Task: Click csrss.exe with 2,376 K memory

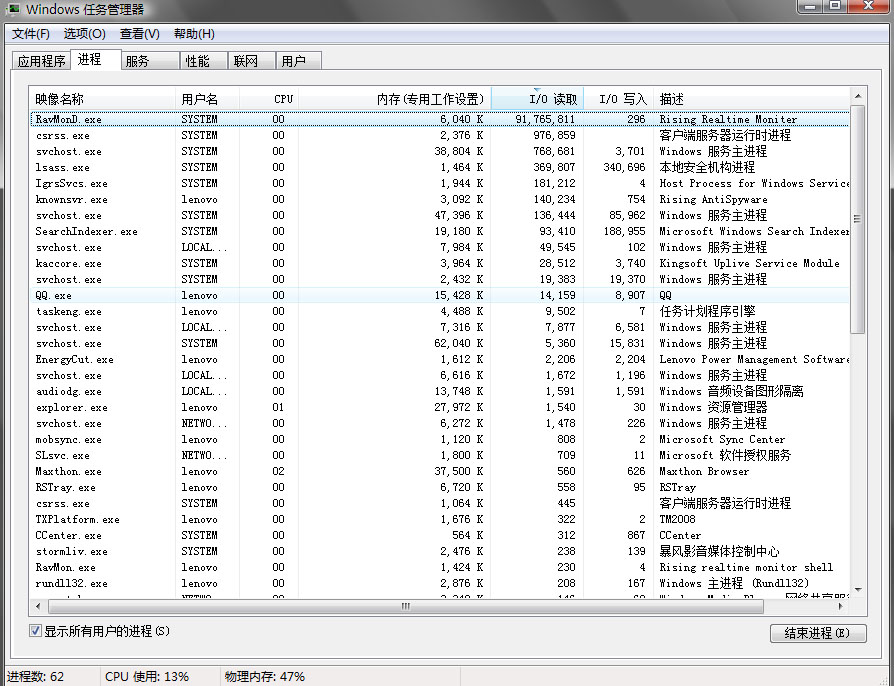Action: 439,135
